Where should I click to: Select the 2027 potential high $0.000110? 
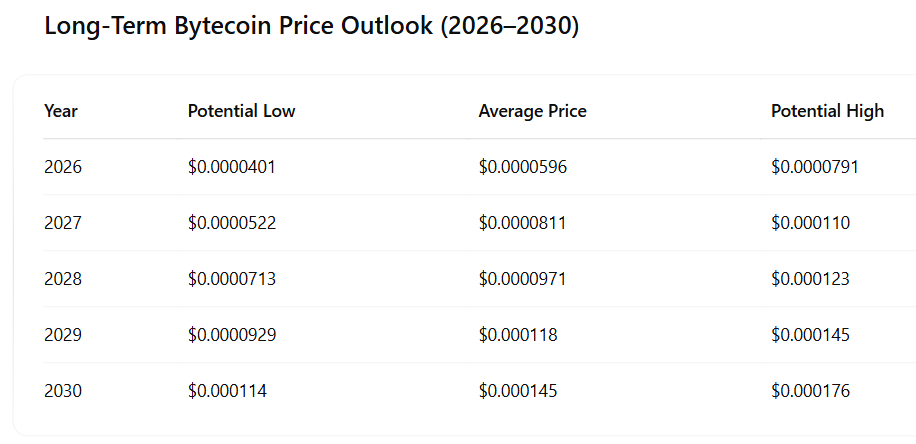(810, 223)
